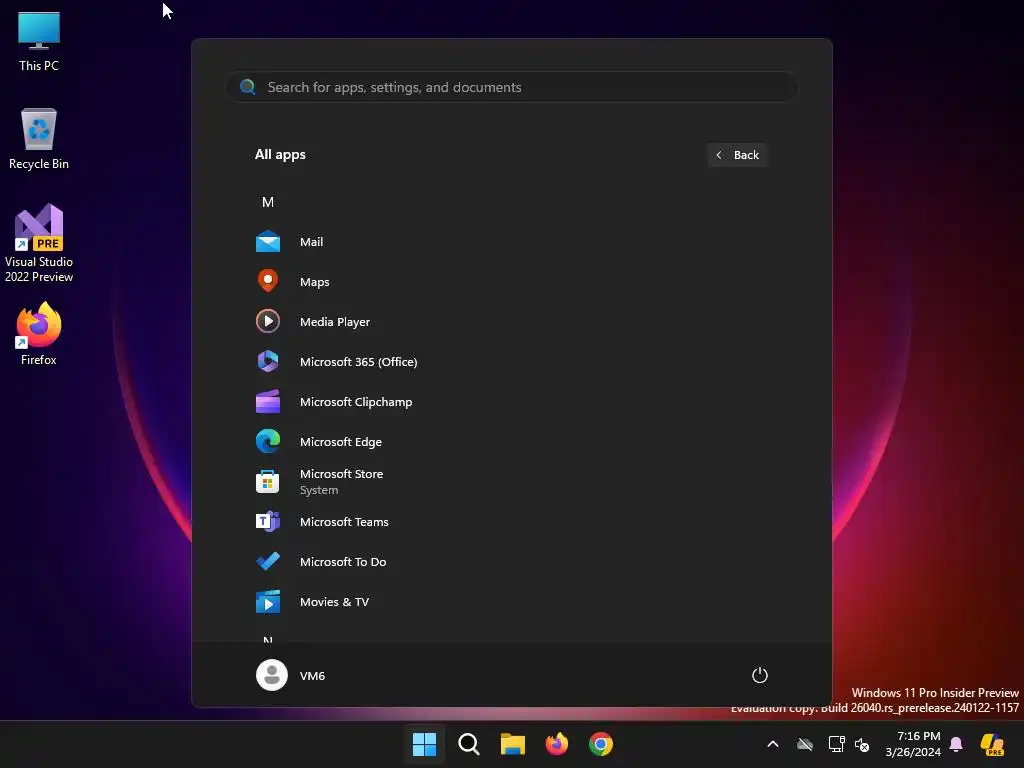Click the "Microsoft Edge" text label
This screenshot has width=1024, height=768.
[x=341, y=441]
